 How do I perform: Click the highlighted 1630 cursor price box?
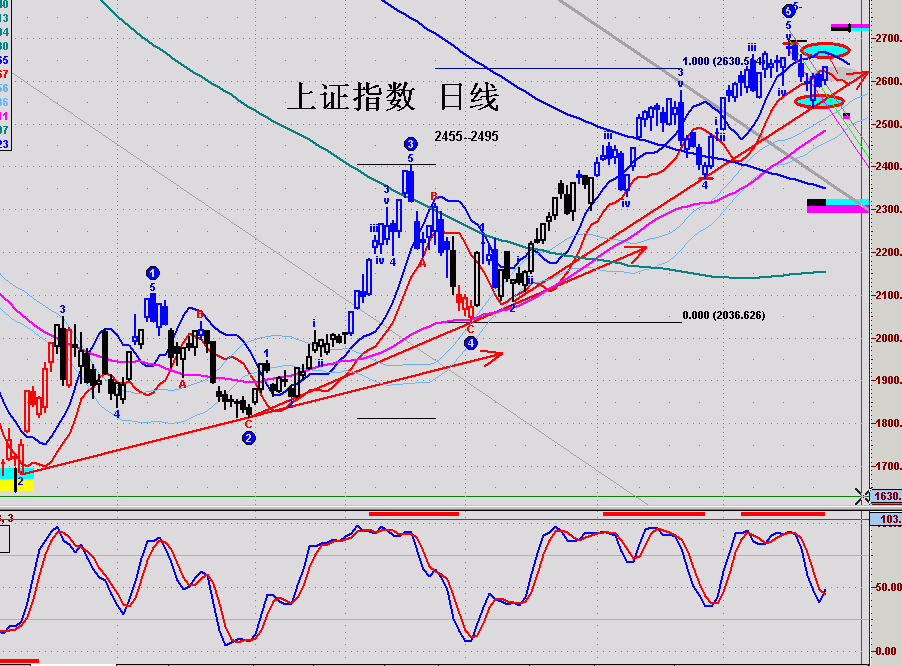pyautogui.click(x=886, y=496)
